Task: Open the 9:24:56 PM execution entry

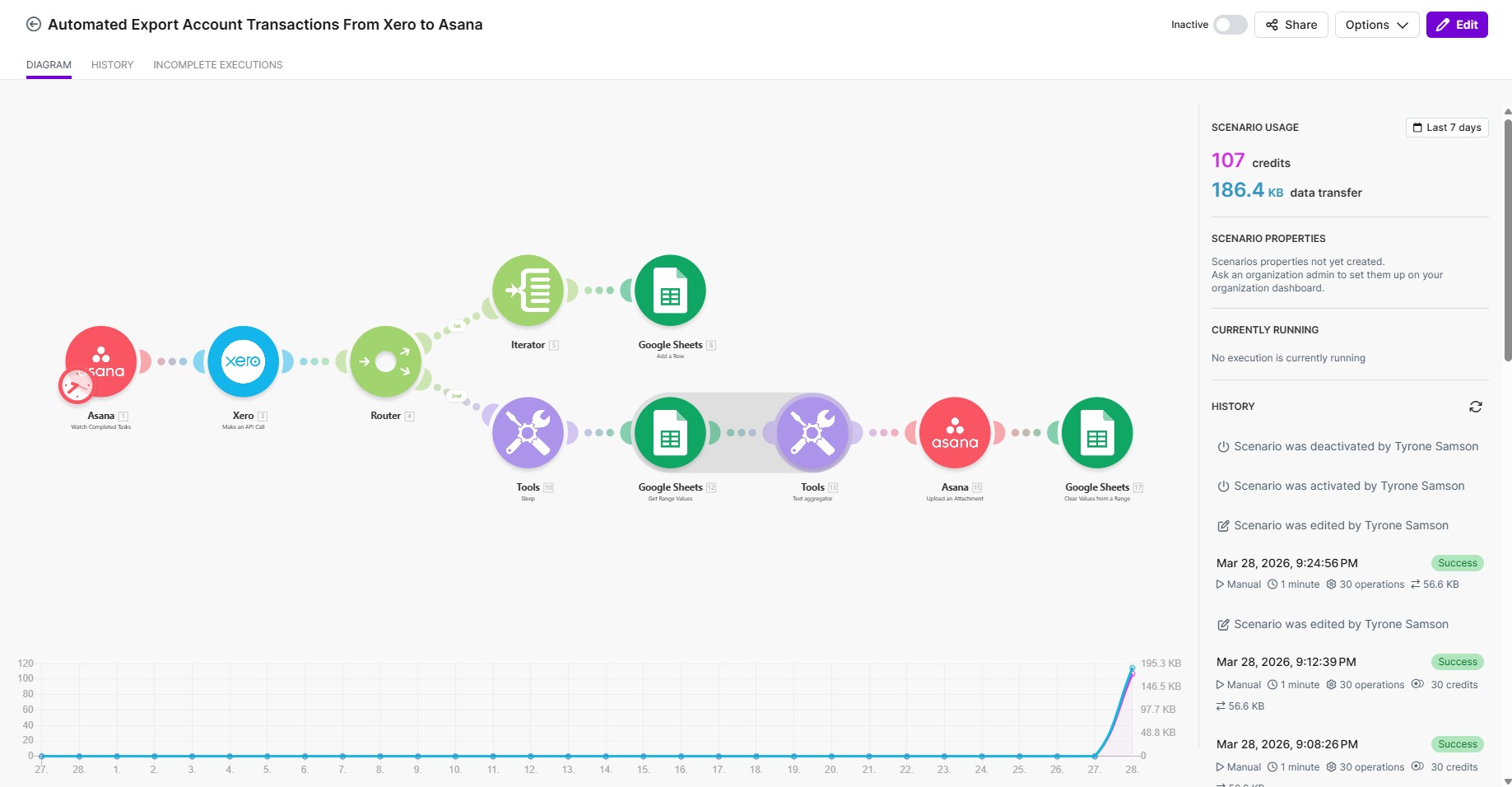Action: 1350,573
